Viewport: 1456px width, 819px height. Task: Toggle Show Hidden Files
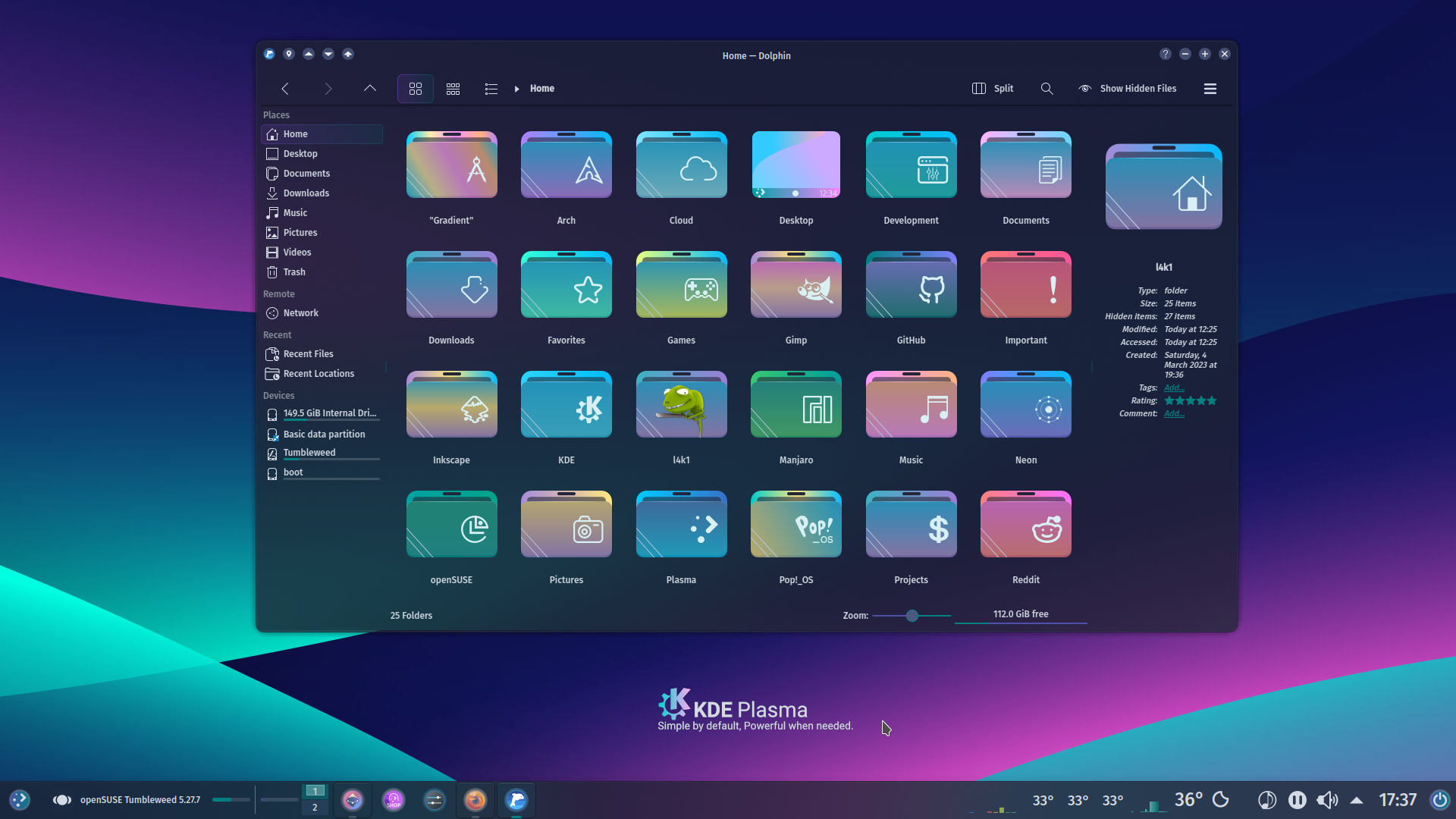click(x=1128, y=89)
